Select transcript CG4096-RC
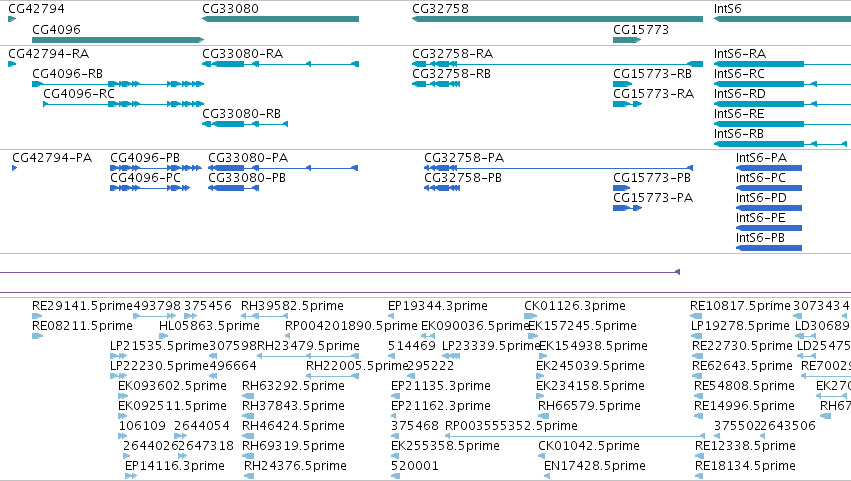This screenshot has width=851, height=481. click(x=79, y=94)
